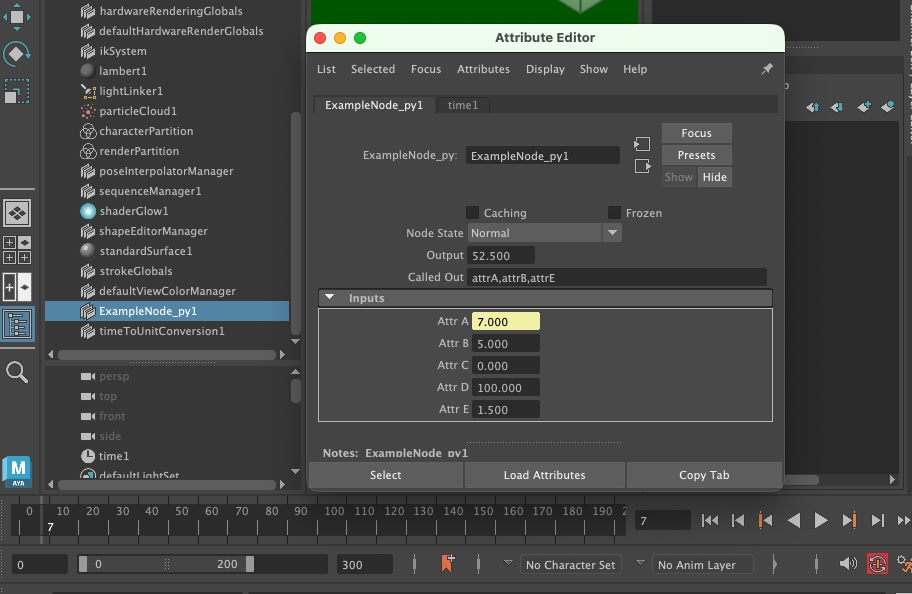The width and height of the screenshot is (912, 594).
Task: Click the Outliner search magnifier icon
Action: [x=17, y=373]
